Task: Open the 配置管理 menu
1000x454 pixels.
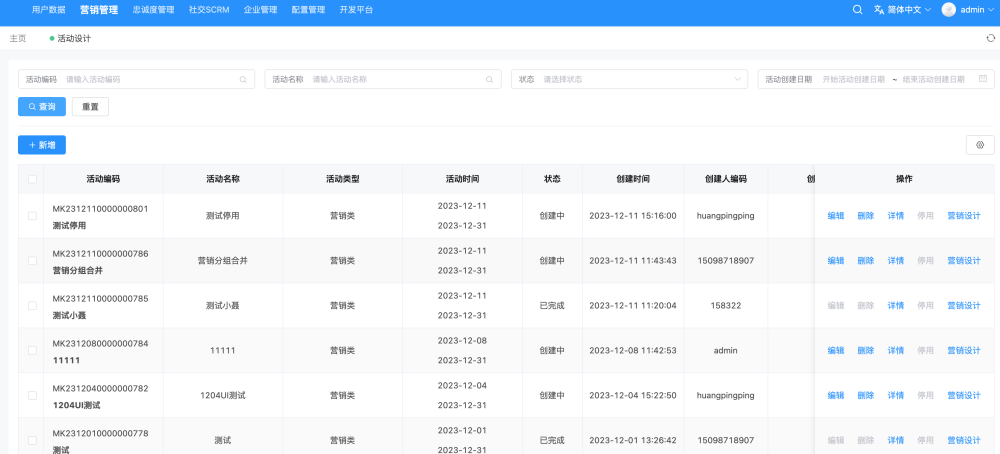Action: click(308, 10)
